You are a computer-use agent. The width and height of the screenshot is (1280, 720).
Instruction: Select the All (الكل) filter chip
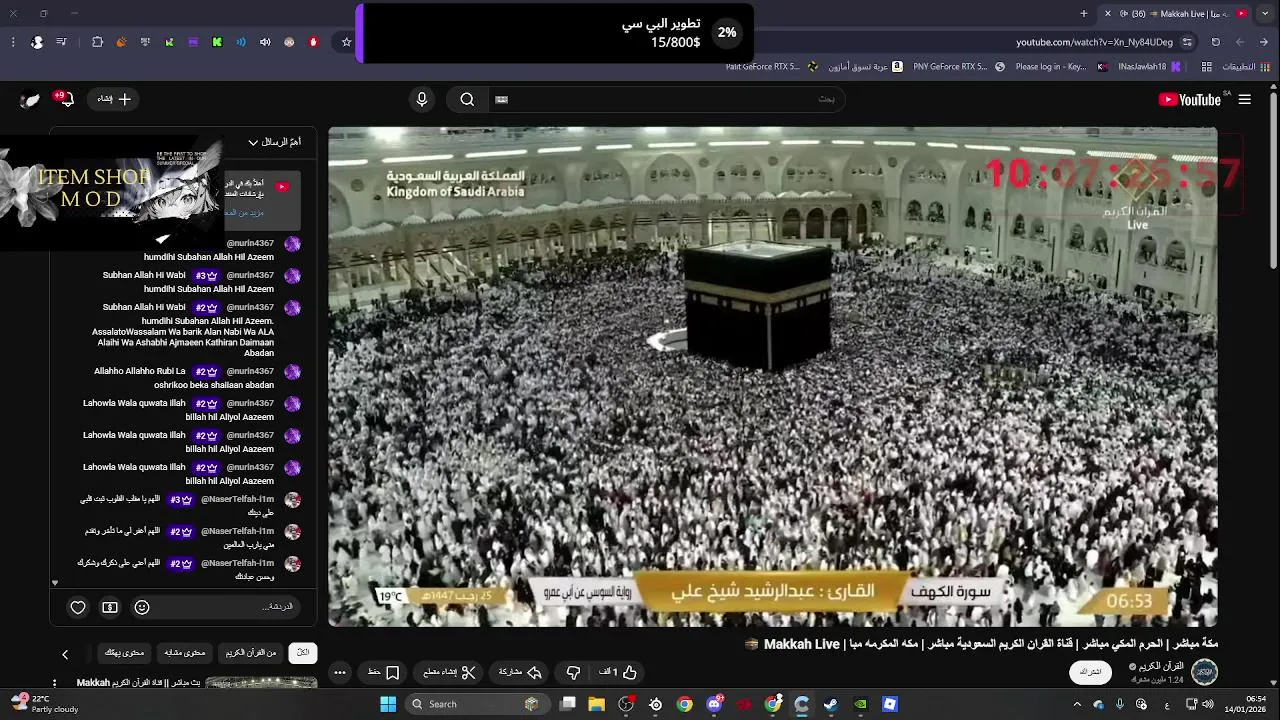[x=303, y=653]
